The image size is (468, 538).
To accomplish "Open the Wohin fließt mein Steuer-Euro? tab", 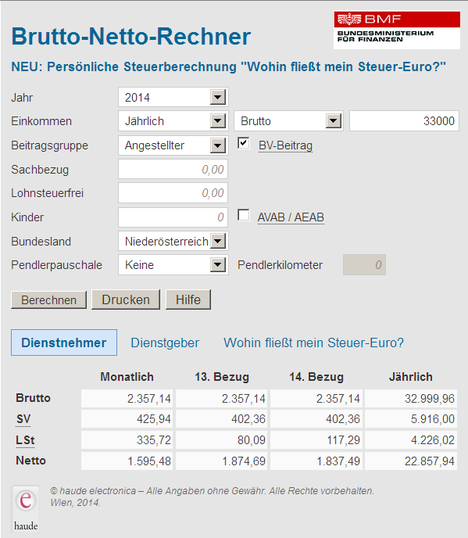I will [x=314, y=343].
